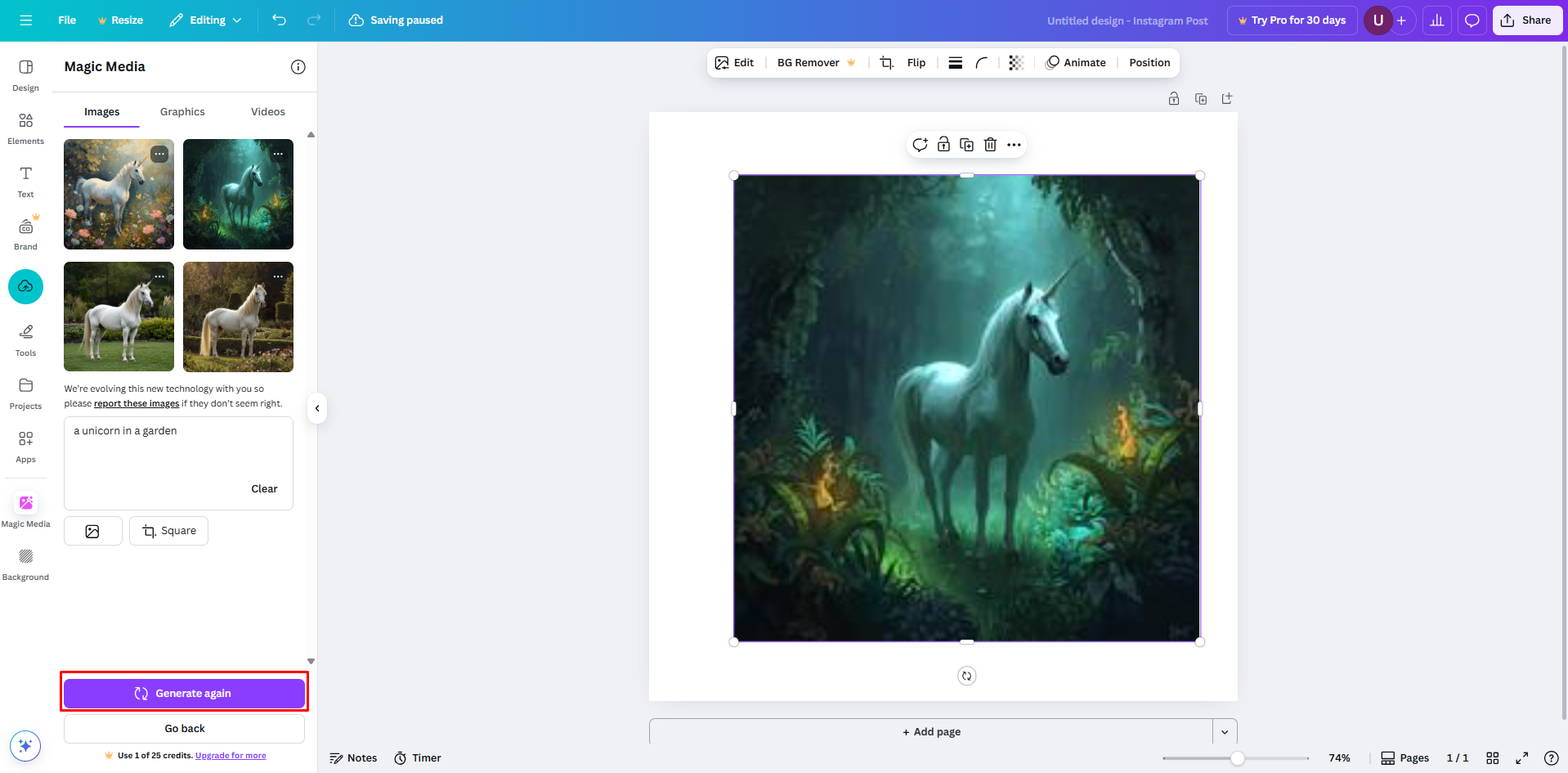The image size is (1568, 773).
Task: Switch to the Graphics tab
Action: pos(182,112)
